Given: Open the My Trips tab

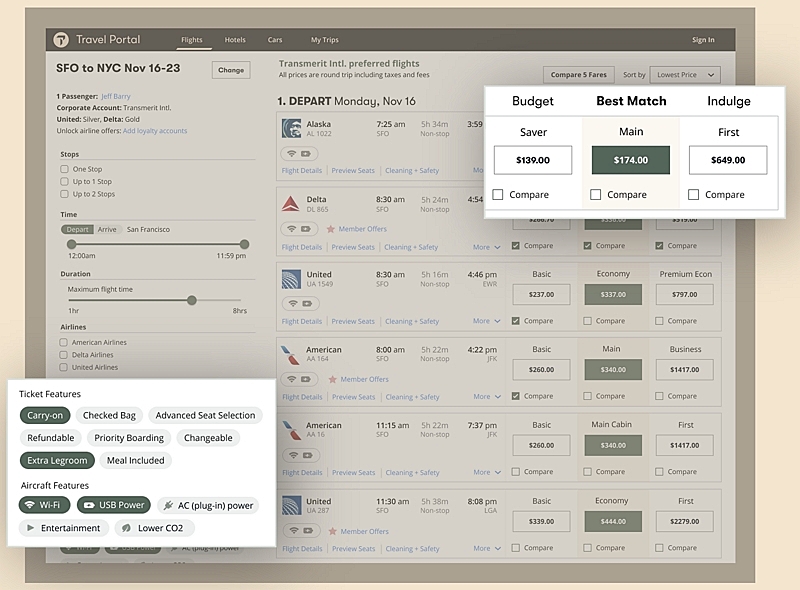Looking at the screenshot, I should (x=324, y=40).
